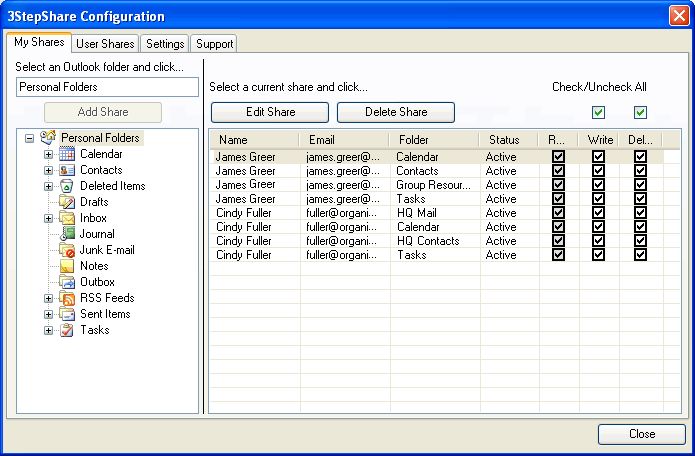
Task: Click the Delete Share button
Action: point(396,112)
